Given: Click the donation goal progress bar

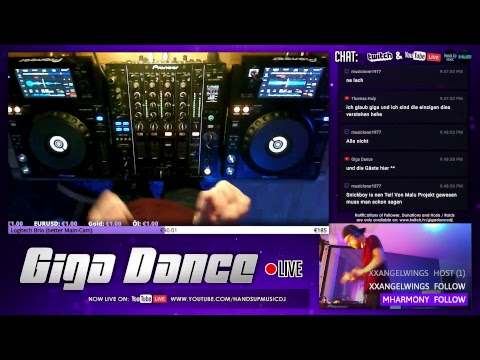Looking at the screenshot, I should (x=168, y=230).
